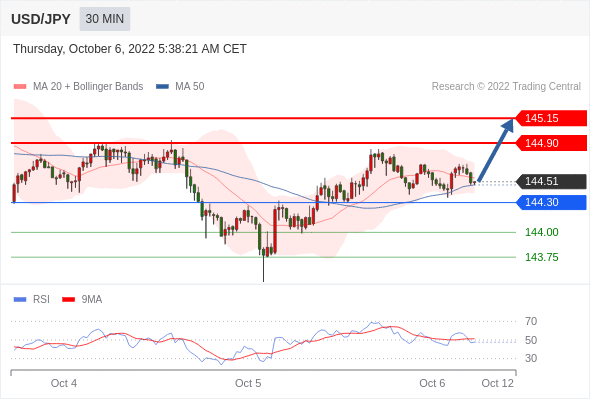The image size is (590, 400).
Task: Select the 145.15 resistance price tag
Action: tap(552, 118)
